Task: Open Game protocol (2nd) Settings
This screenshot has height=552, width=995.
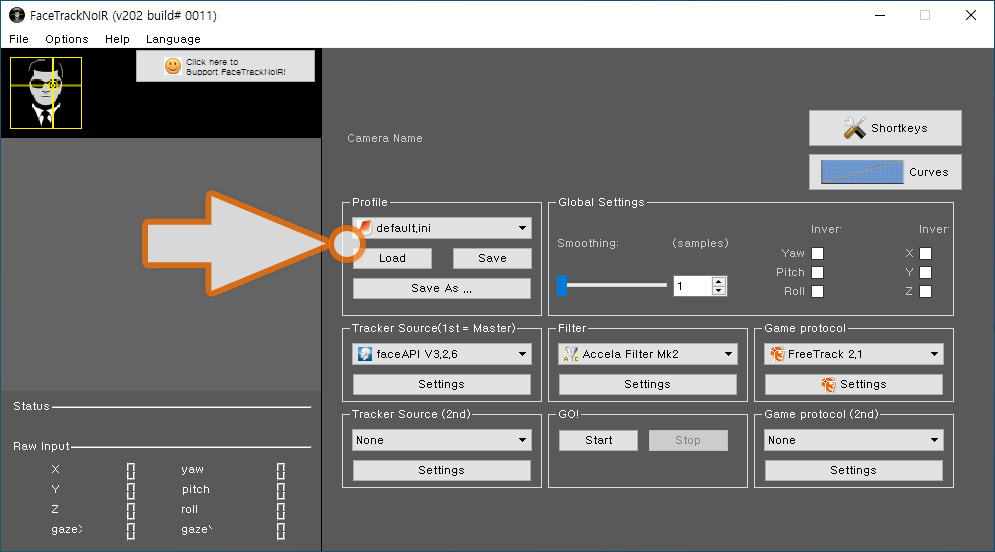Action: [853, 470]
